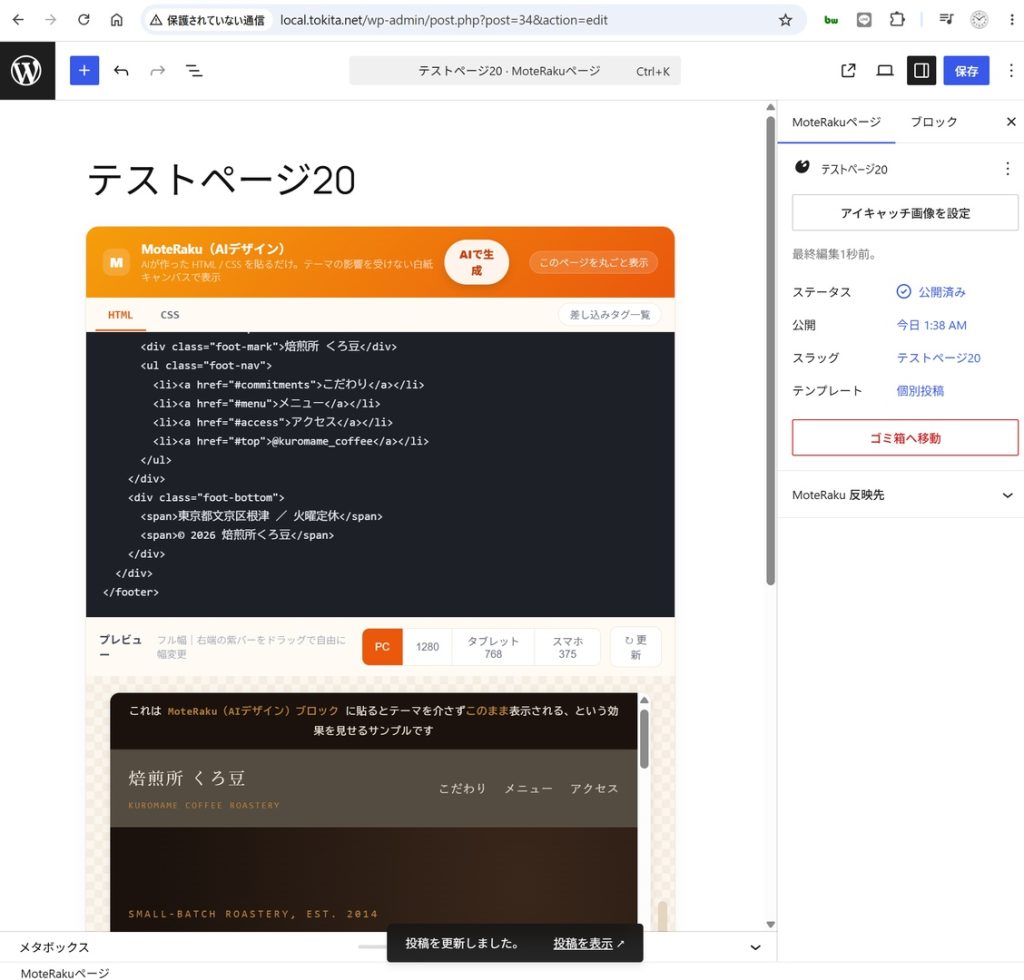This screenshot has height=980, width=1024.
Task: Click the published status check icon
Action: [903, 292]
